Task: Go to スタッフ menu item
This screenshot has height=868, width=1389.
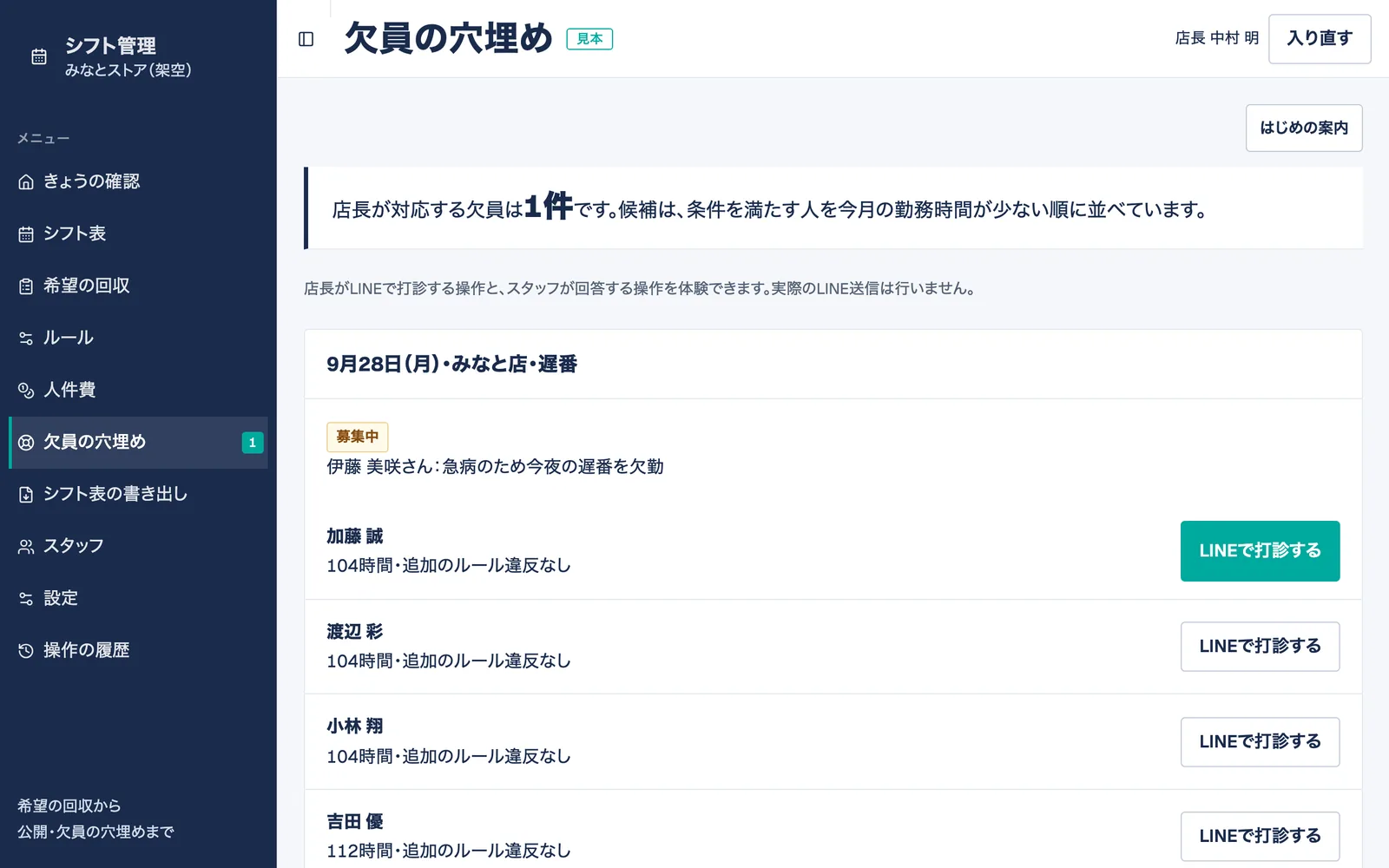Action: [138, 546]
